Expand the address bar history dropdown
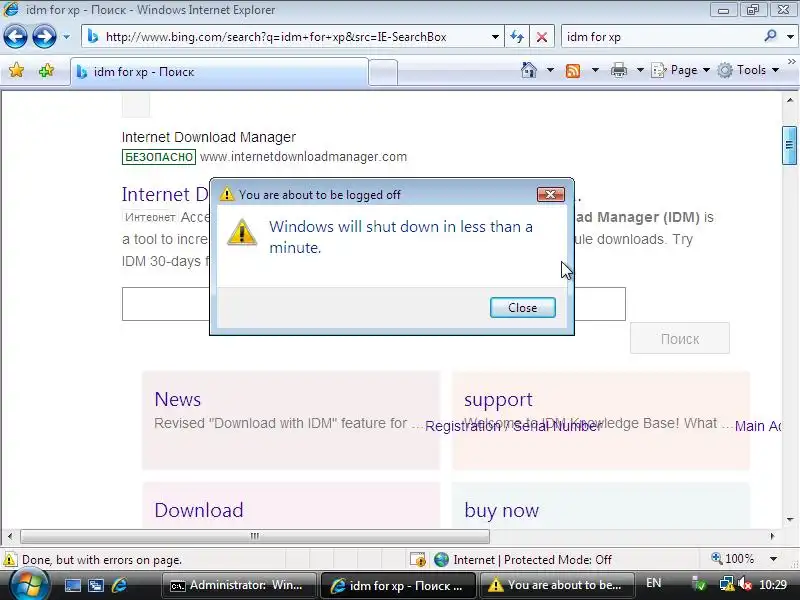Viewport: 800px width, 600px height. (495, 37)
